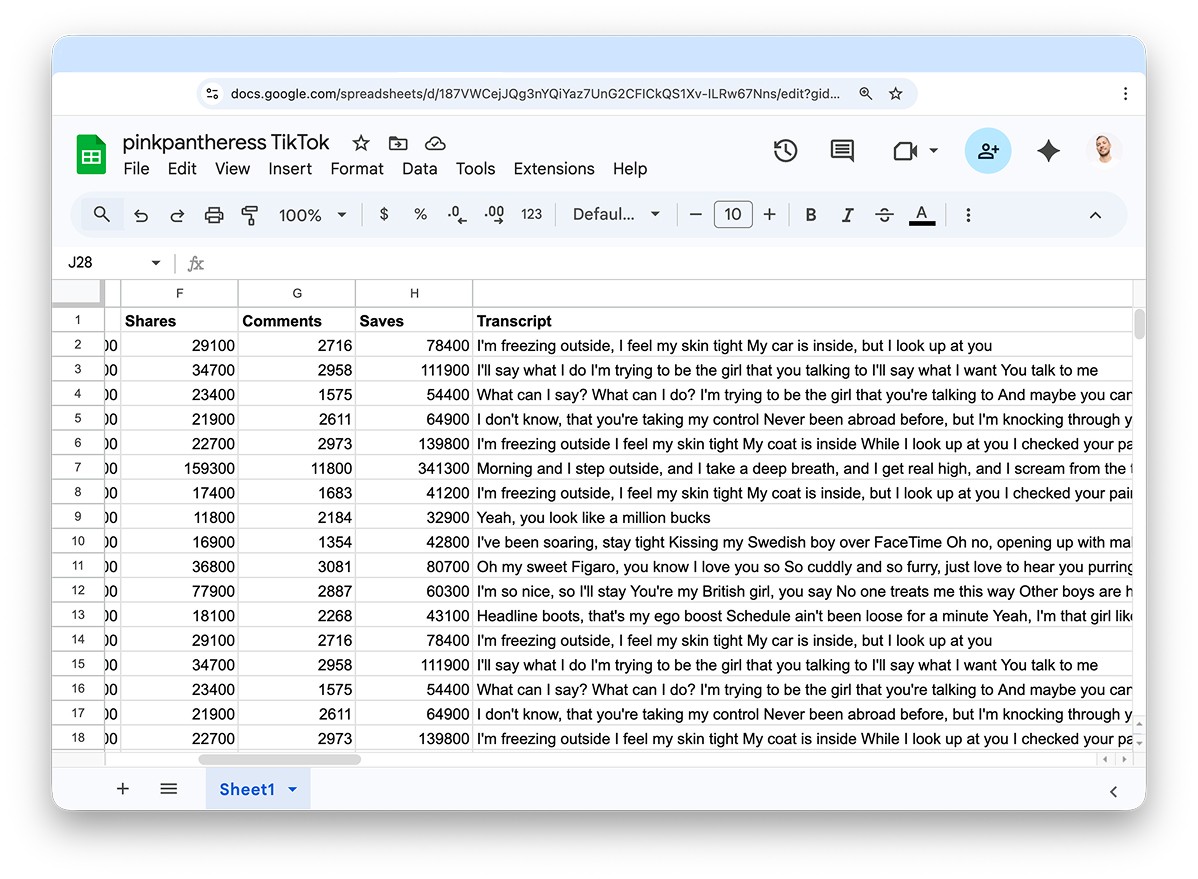
Task: Undo the last action
Action: tap(141, 216)
